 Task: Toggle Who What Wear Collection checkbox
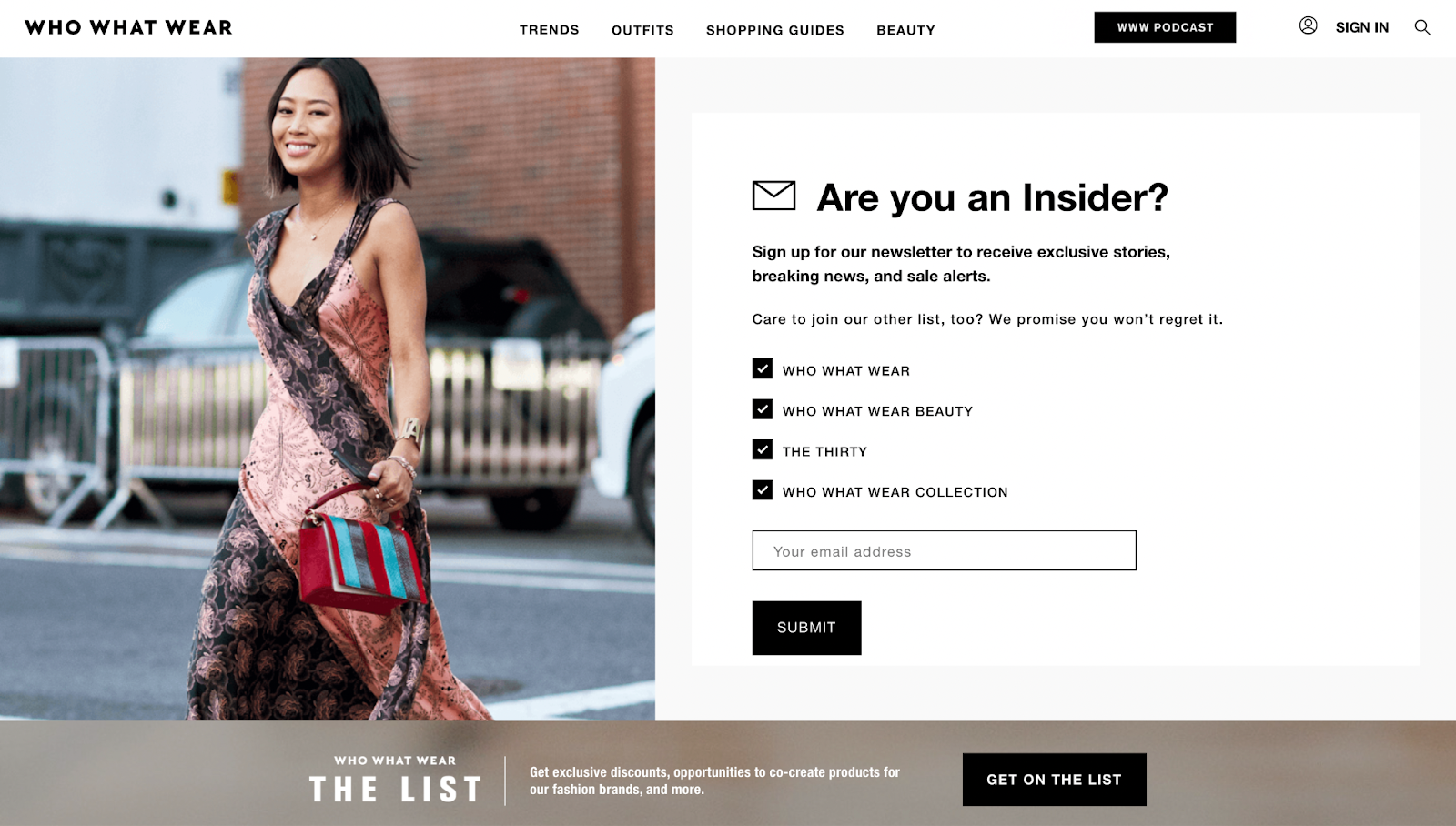click(x=763, y=490)
